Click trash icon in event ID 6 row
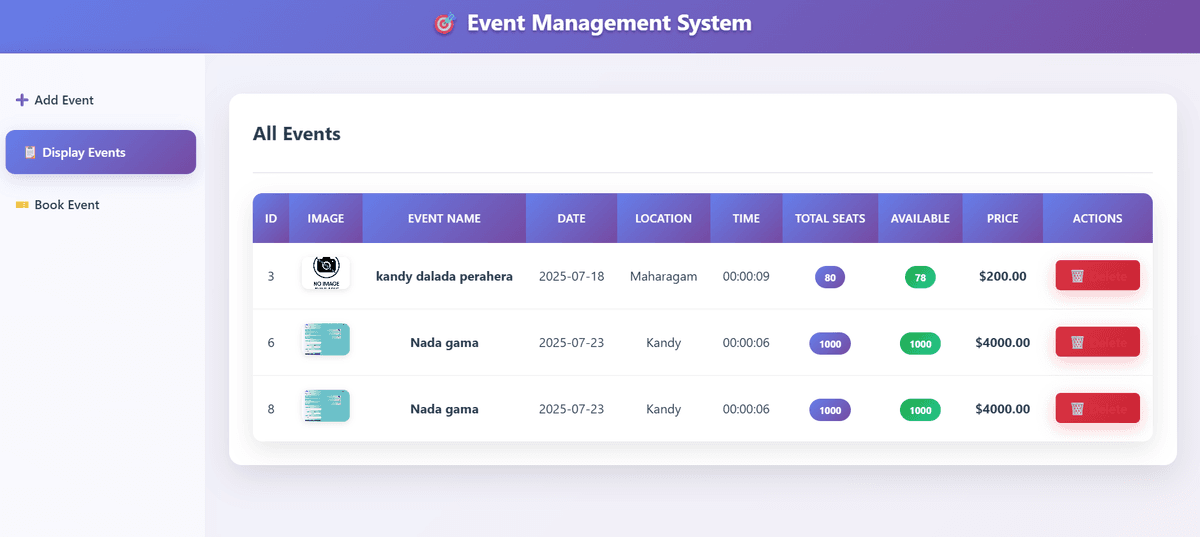The width and height of the screenshot is (1200, 537). (x=1077, y=342)
